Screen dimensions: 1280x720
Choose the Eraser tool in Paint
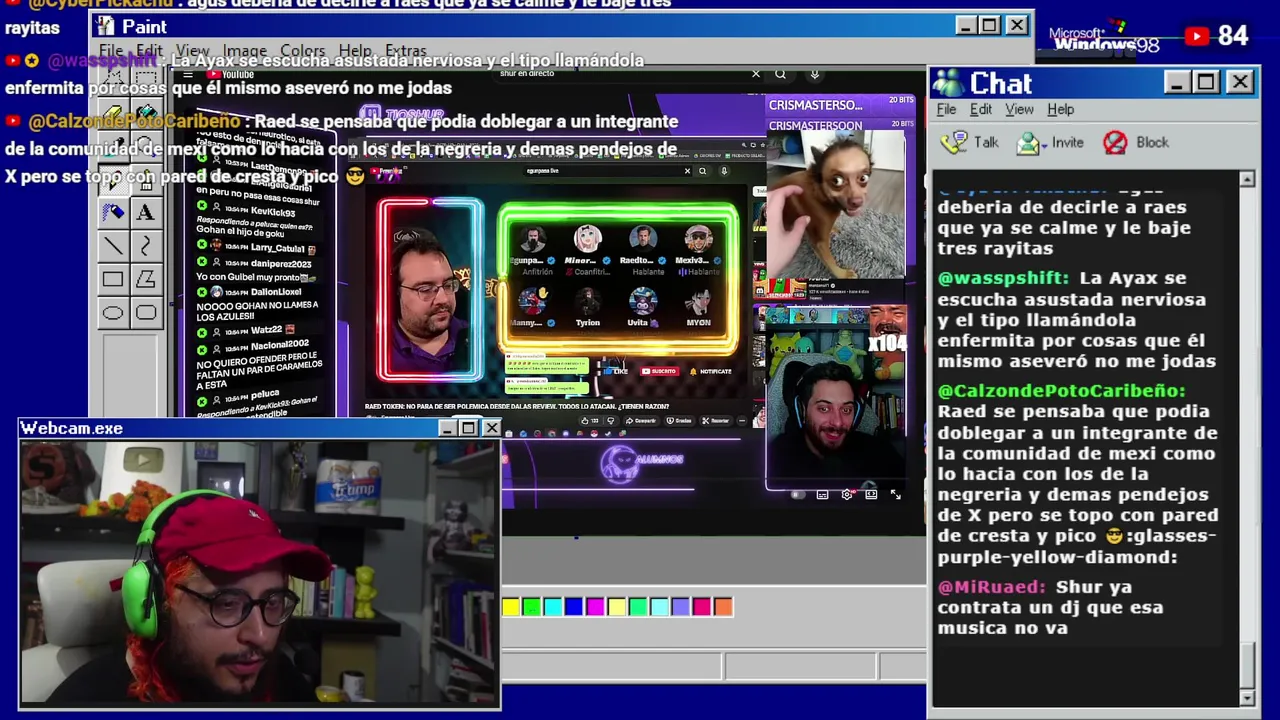113,112
